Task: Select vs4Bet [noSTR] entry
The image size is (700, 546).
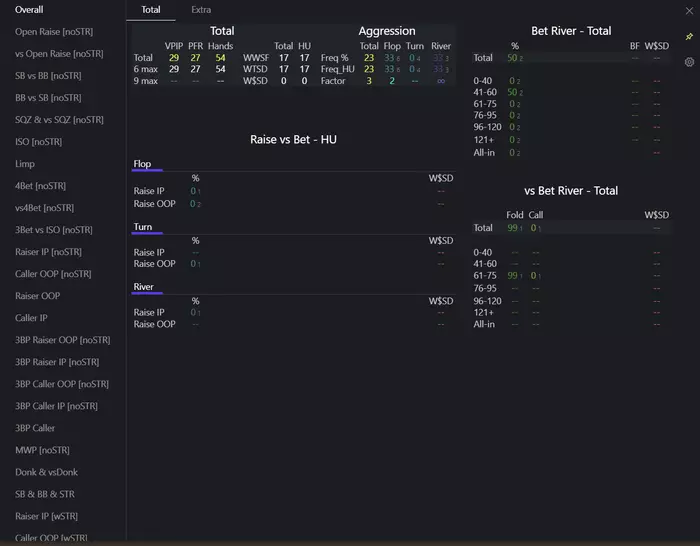Action: point(44,208)
